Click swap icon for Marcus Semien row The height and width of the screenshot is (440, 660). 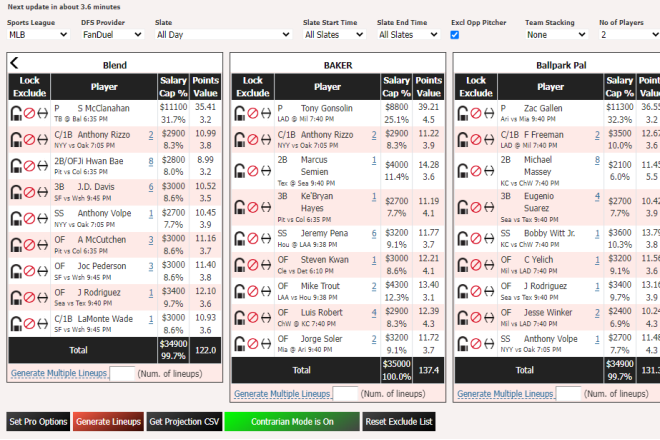(266, 171)
